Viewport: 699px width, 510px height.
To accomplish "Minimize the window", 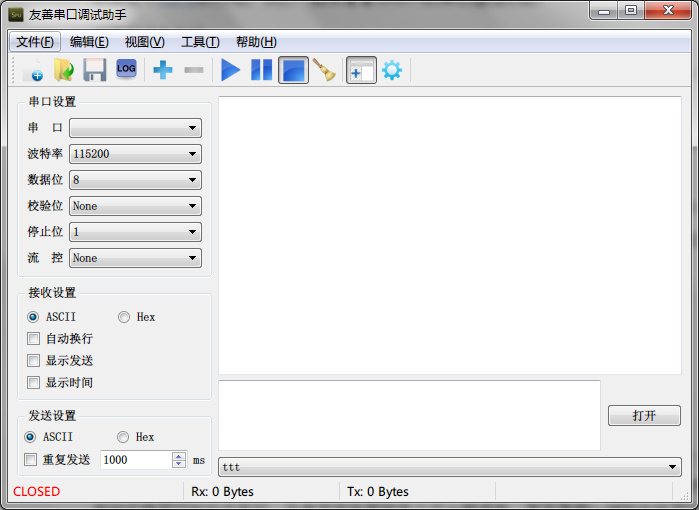I will [x=604, y=11].
